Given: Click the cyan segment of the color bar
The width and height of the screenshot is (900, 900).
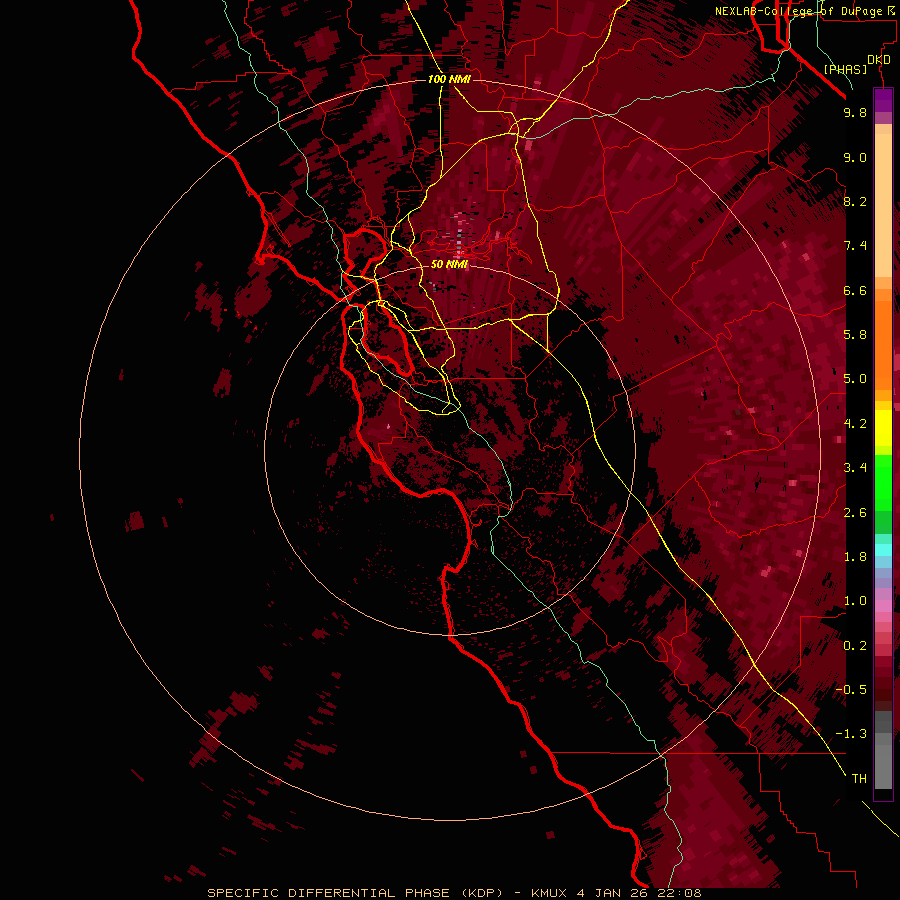Looking at the screenshot, I should [x=883, y=550].
